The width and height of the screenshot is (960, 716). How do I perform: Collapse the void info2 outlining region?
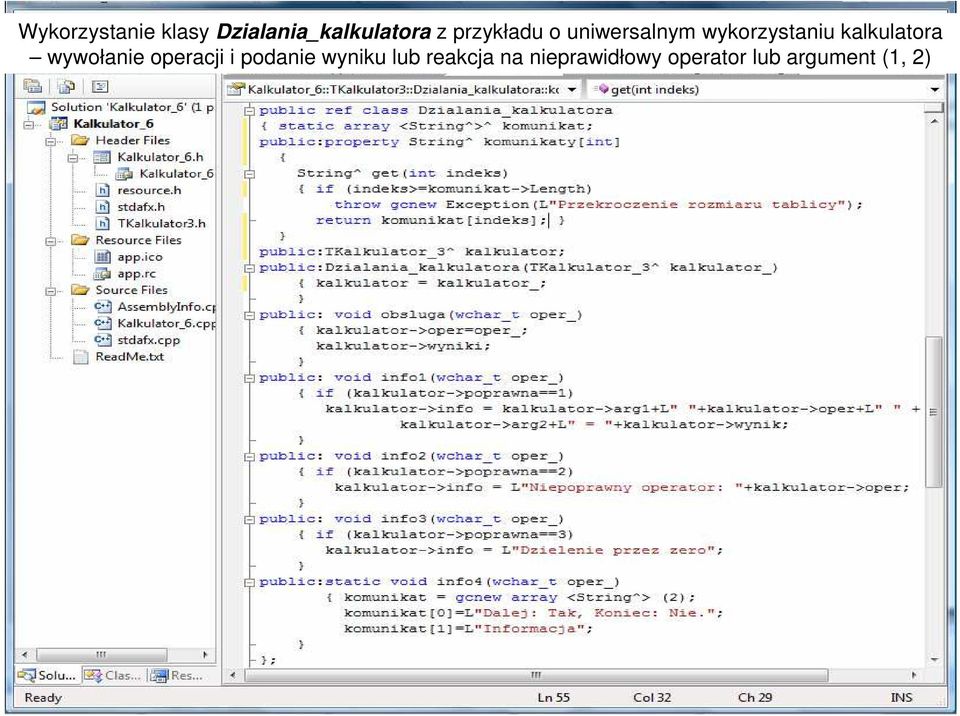pyautogui.click(x=249, y=457)
